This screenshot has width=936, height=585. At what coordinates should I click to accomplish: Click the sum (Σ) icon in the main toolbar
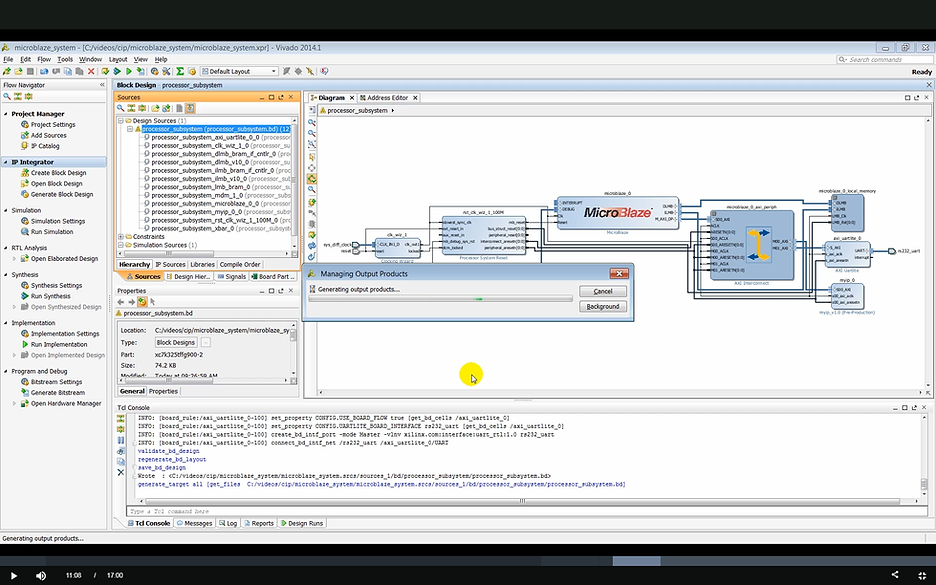click(178, 71)
